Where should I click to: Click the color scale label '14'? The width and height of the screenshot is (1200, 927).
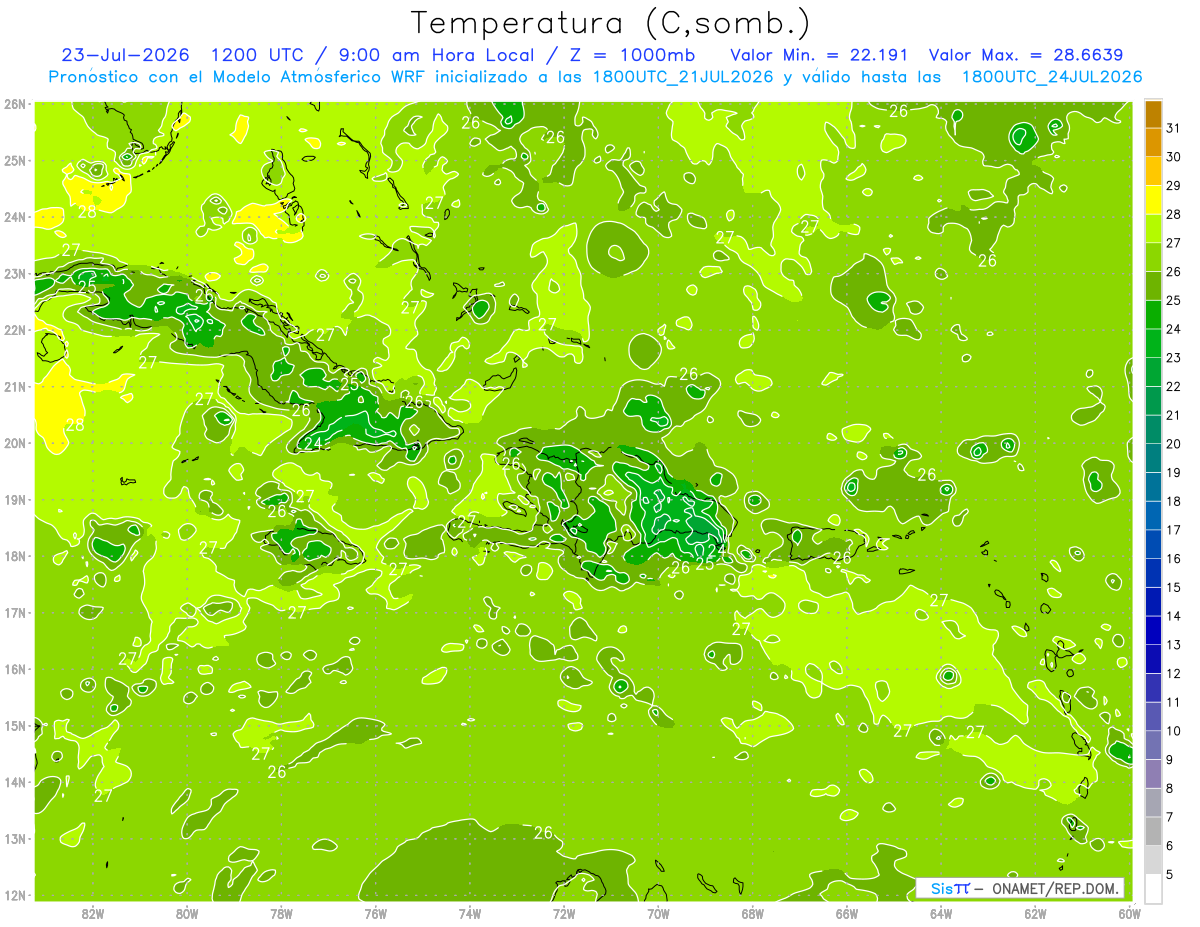point(1174,616)
